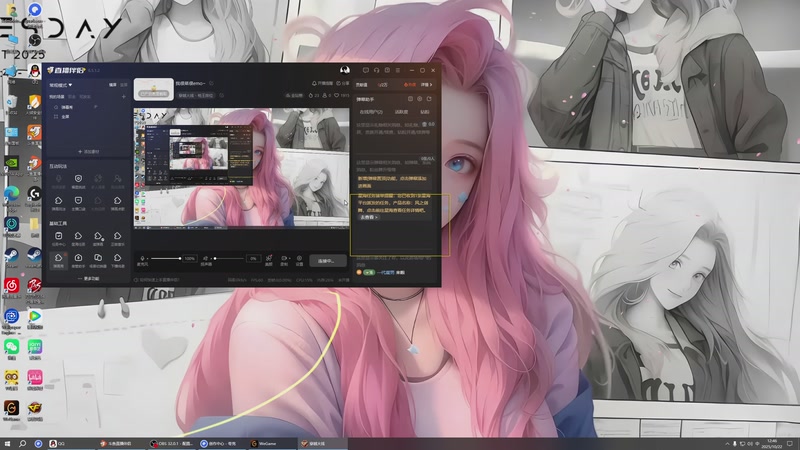Open the screen-copy tool in bottom tool row
The image size is (800, 450).
point(98,258)
